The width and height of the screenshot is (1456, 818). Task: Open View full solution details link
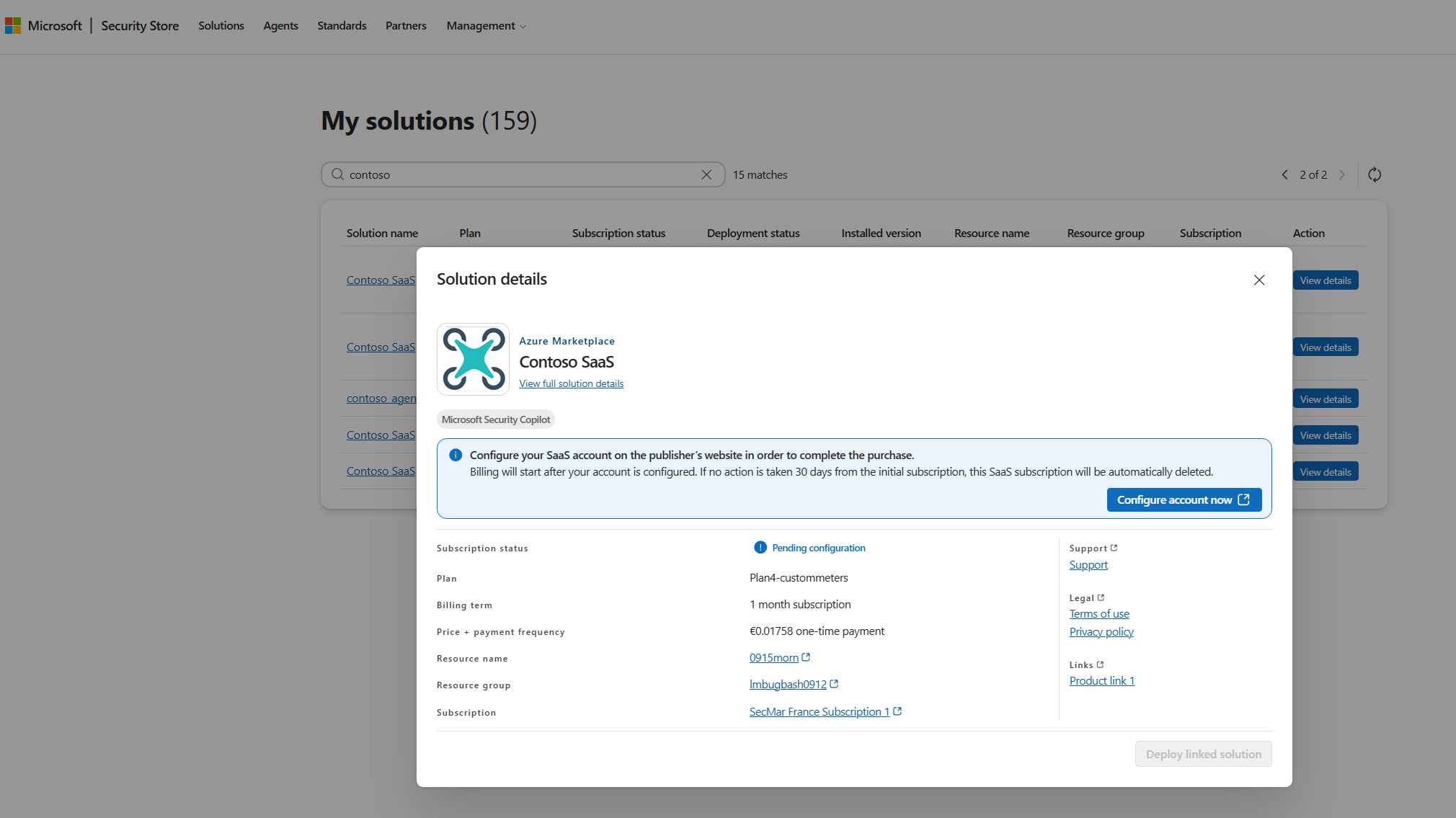pos(571,383)
